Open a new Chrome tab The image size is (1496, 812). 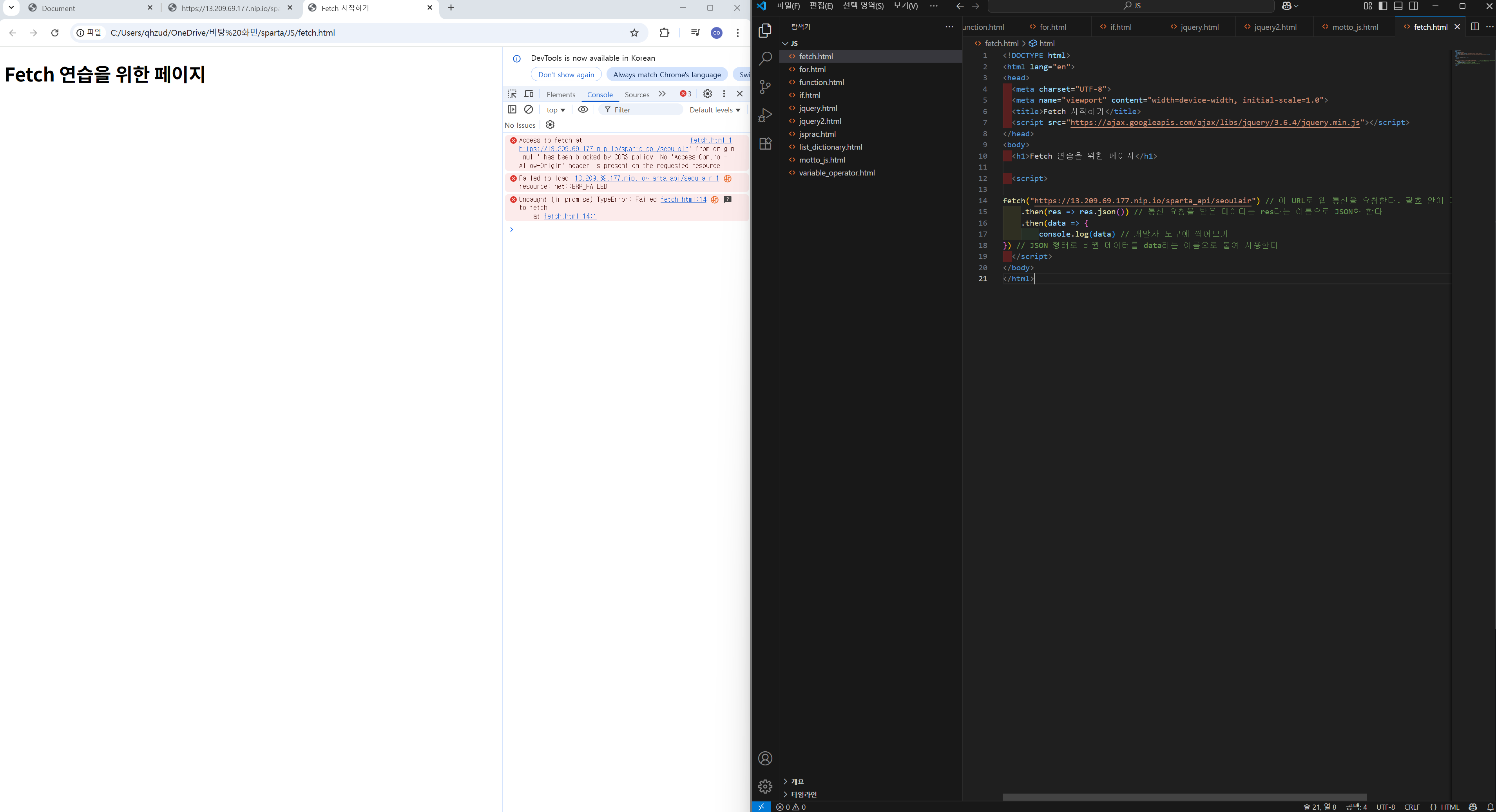[x=451, y=7]
